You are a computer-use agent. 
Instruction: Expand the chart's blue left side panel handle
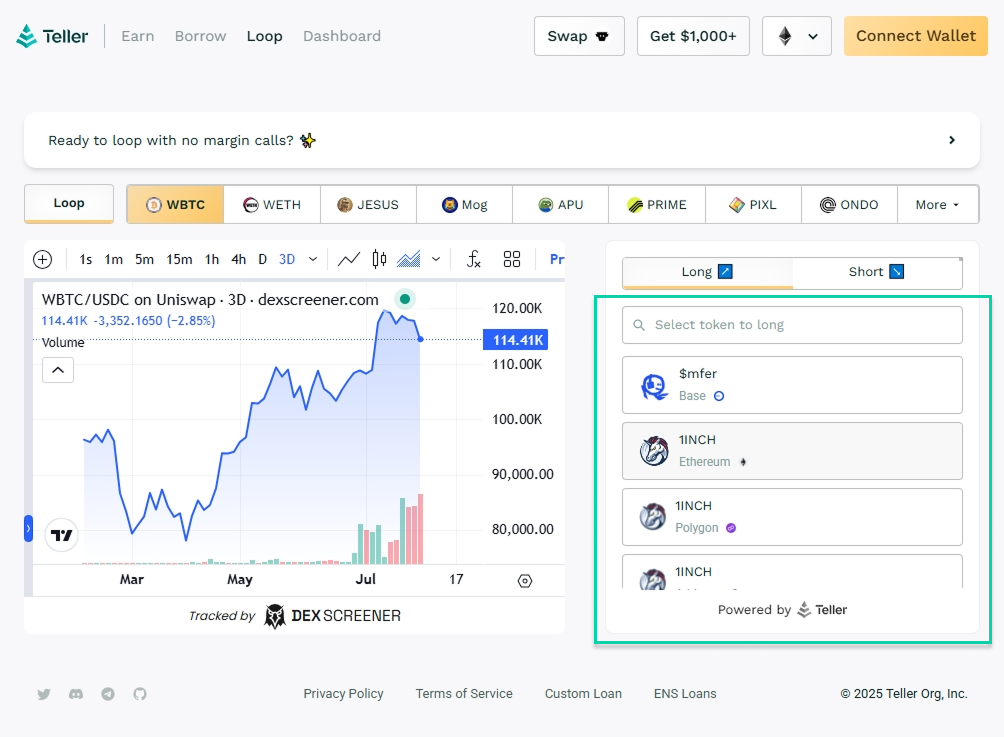click(x=28, y=529)
